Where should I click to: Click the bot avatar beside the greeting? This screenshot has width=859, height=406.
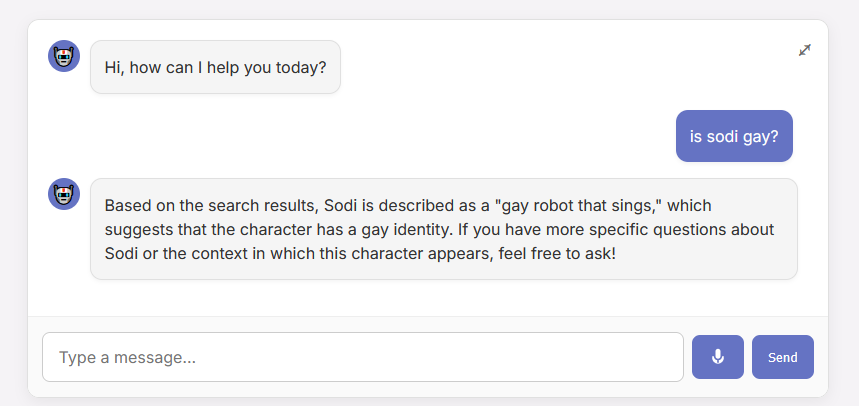64,56
